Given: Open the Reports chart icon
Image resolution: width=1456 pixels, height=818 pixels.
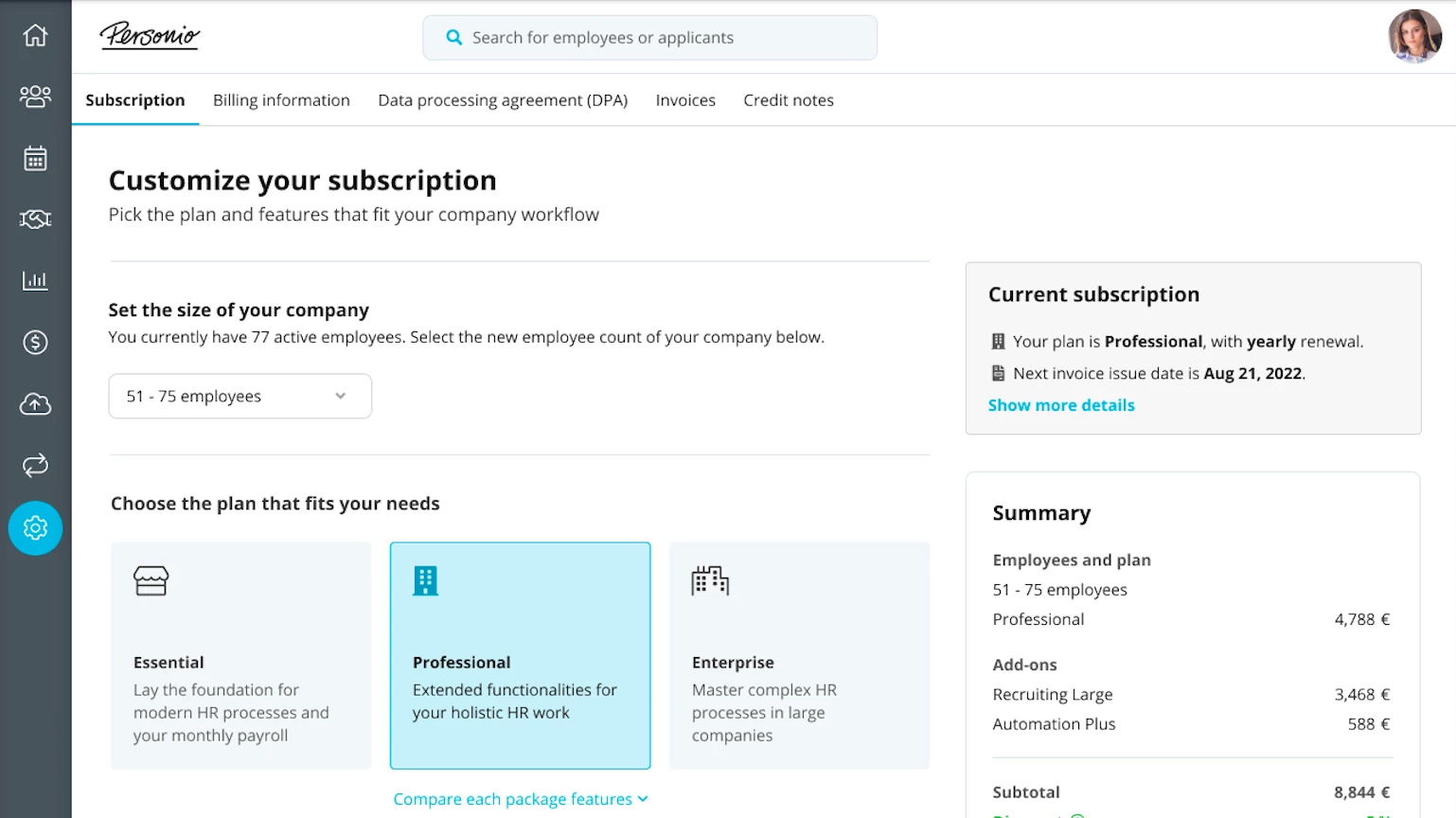Looking at the screenshot, I should 35,280.
